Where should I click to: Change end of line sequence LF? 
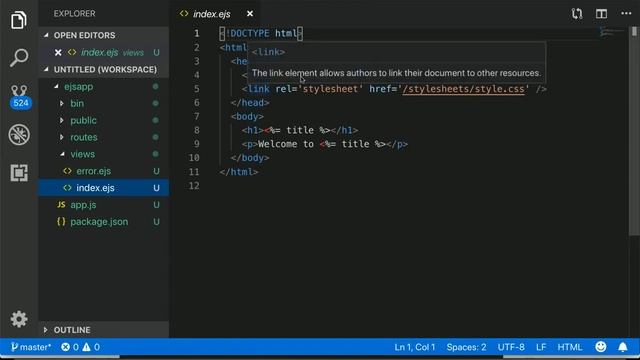(541, 347)
